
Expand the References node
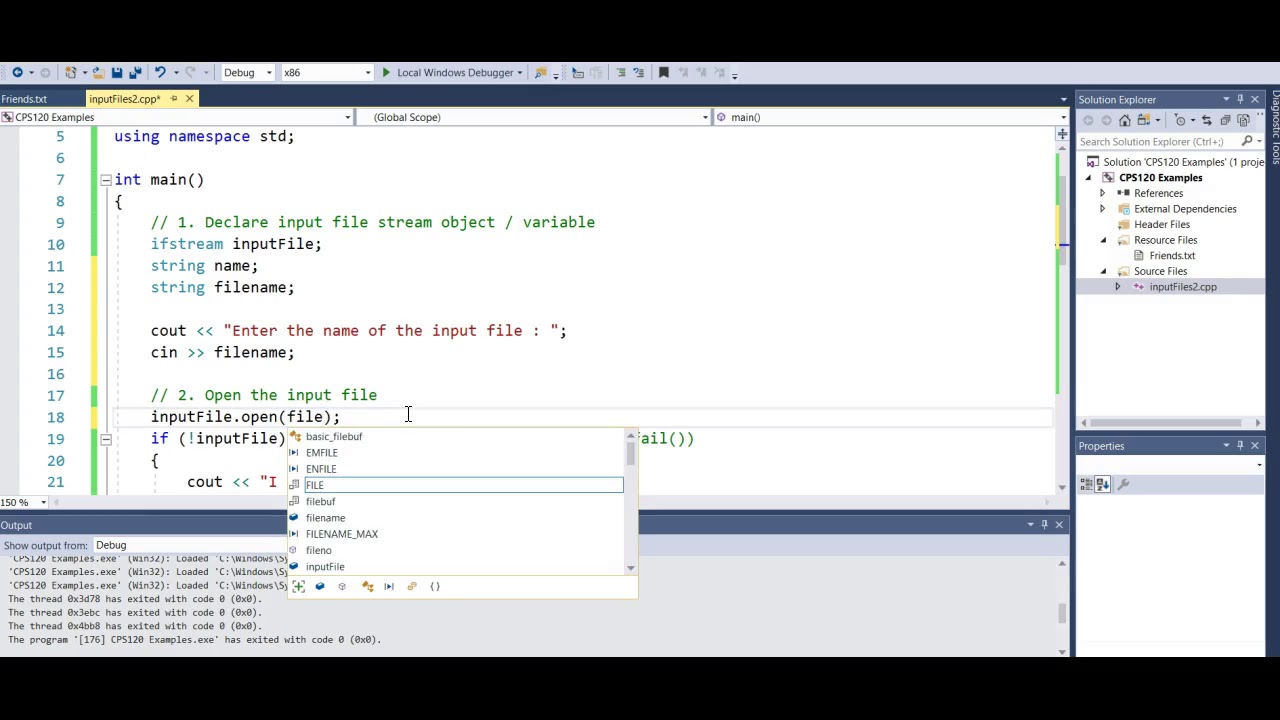tap(1103, 193)
